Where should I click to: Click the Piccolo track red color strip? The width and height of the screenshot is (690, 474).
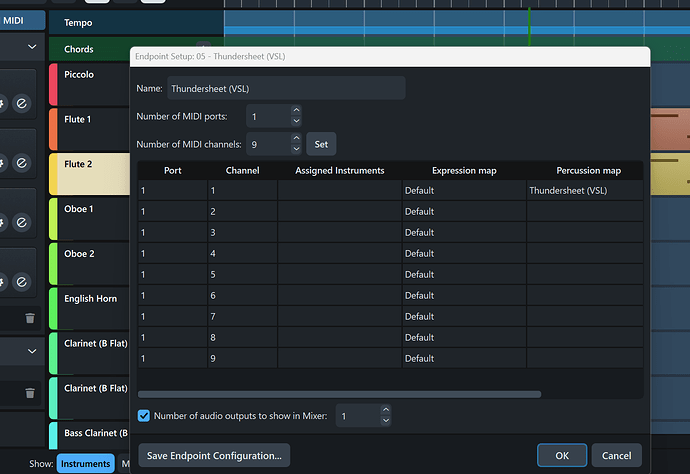53,85
